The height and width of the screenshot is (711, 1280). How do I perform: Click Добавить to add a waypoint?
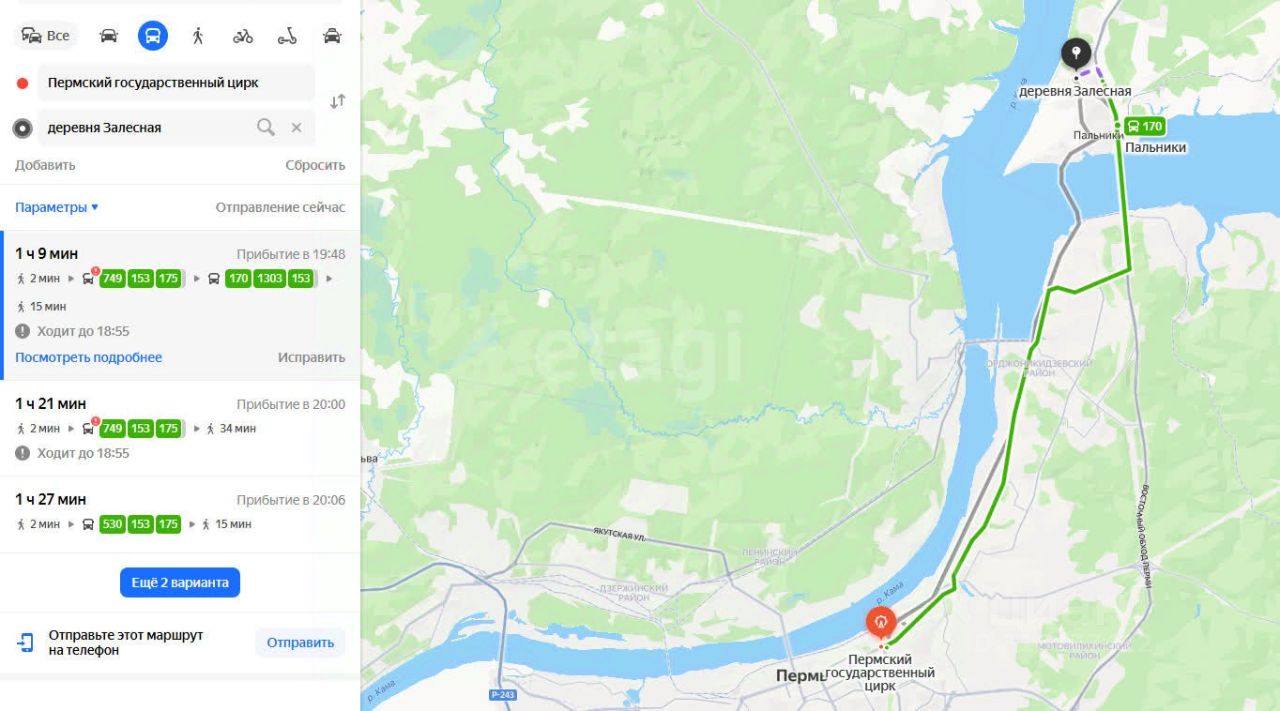point(45,165)
